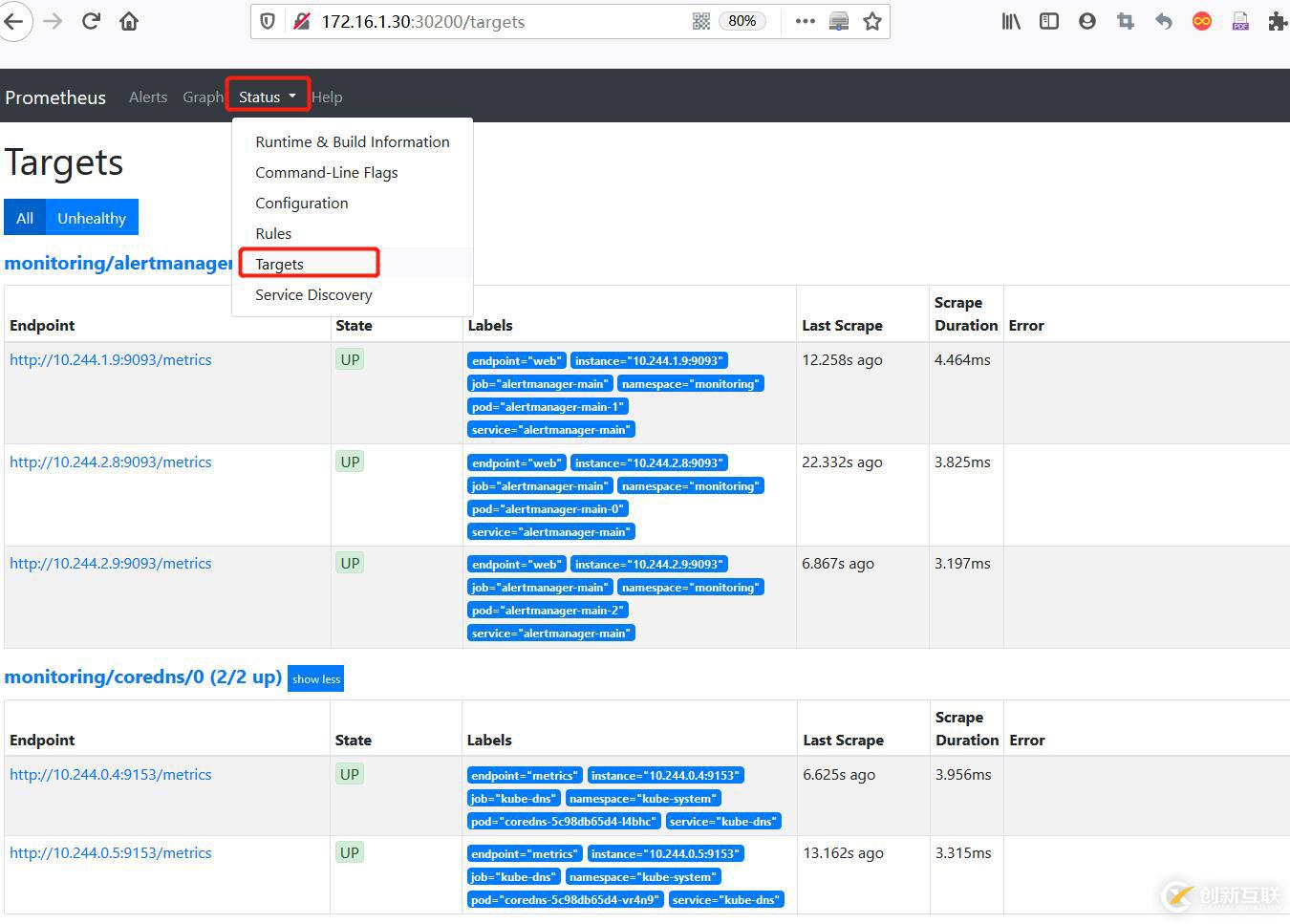
Task: Filter targets by Unhealthy
Action: 92,218
